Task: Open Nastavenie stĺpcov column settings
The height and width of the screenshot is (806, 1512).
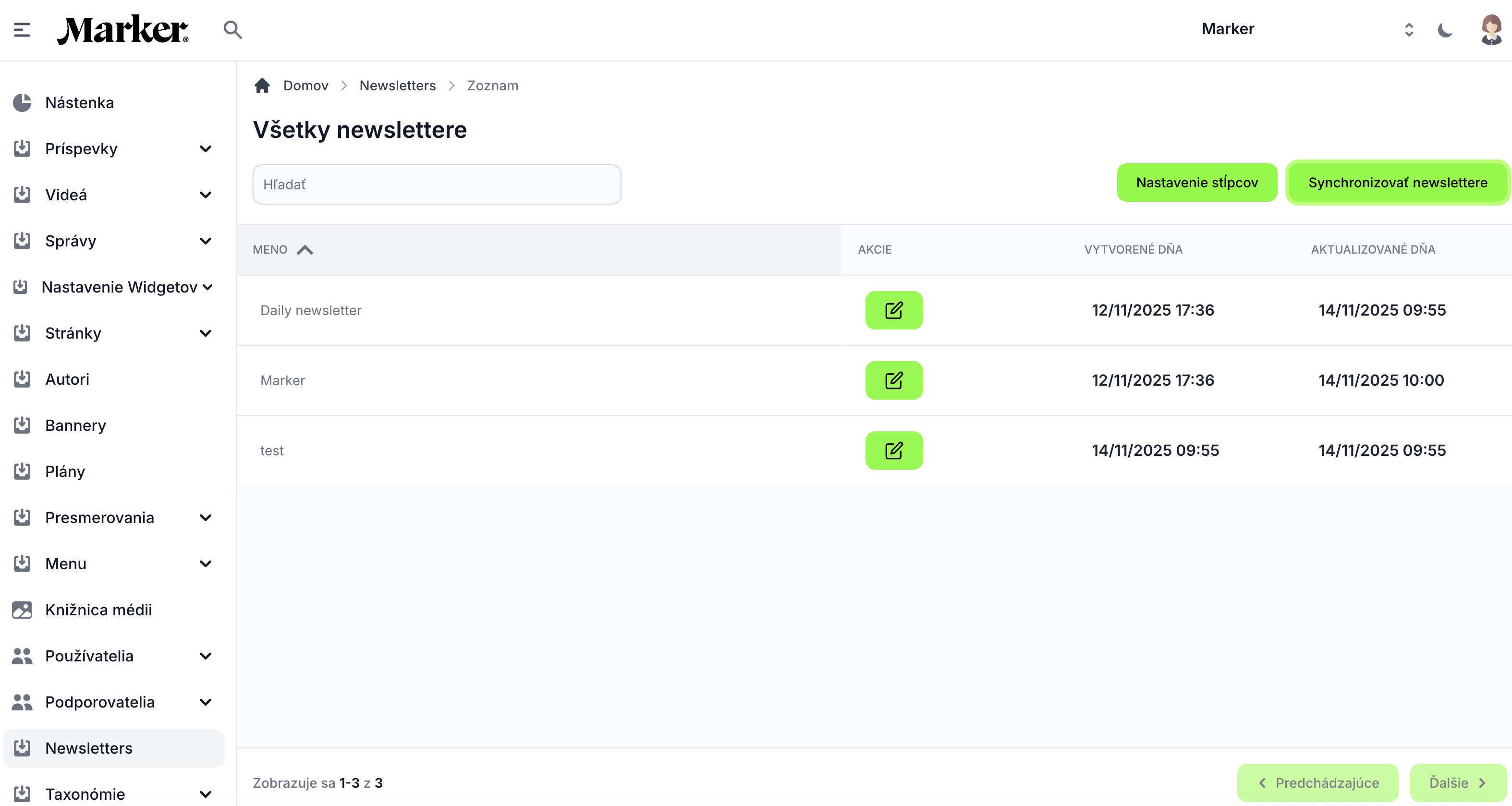Action: coord(1196,183)
